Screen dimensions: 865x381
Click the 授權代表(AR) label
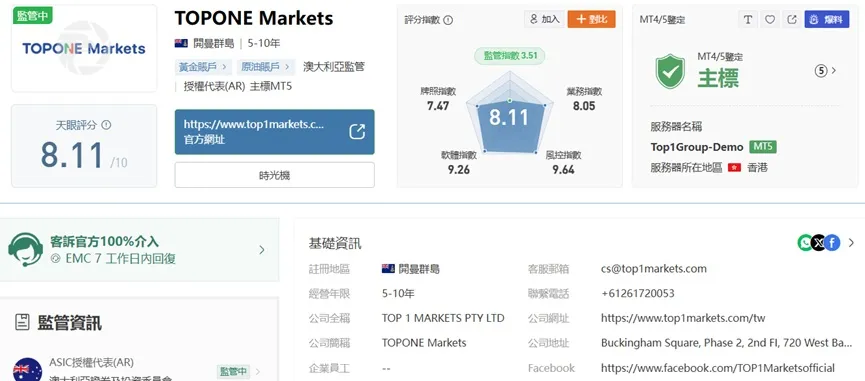pyautogui.click(x=214, y=87)
